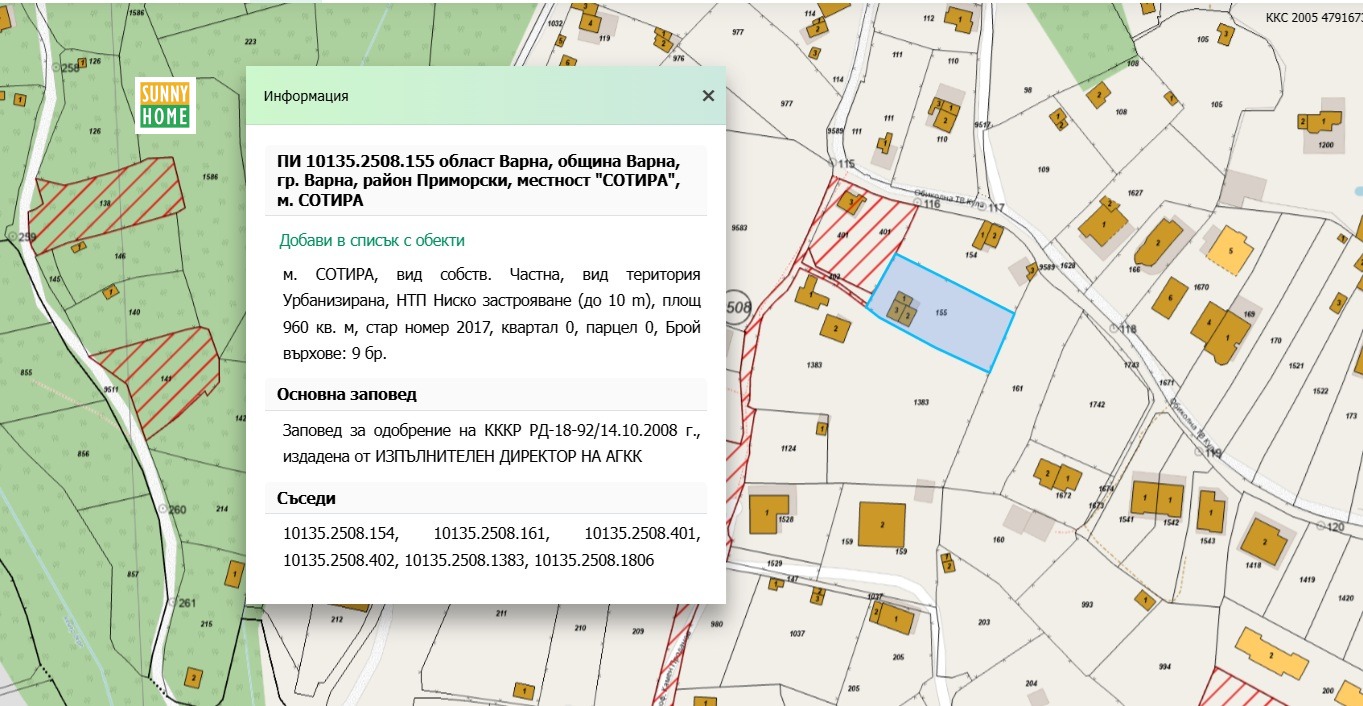Click neighbor number 10135.2508.402
Viewport: 1363px width, 706px height.
pos(341,561)
